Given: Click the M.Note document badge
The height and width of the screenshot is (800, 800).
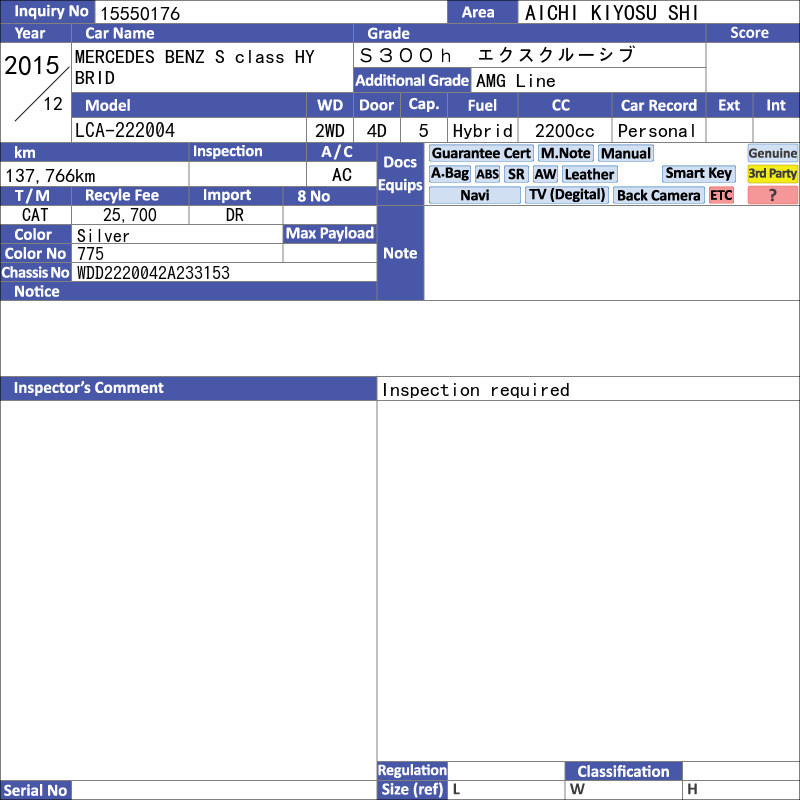Looking at the screenshot, I should tap(565, 153).
